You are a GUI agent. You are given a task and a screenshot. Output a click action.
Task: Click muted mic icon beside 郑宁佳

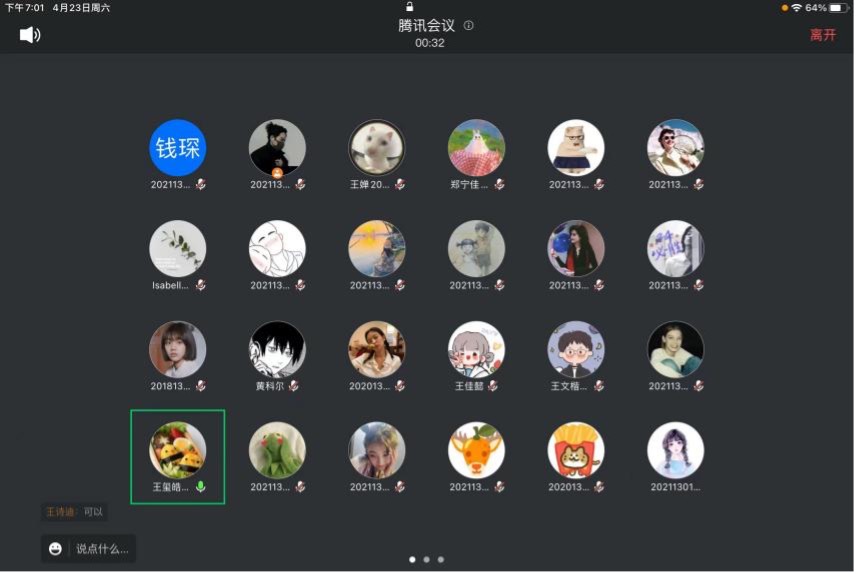[499, 184]
